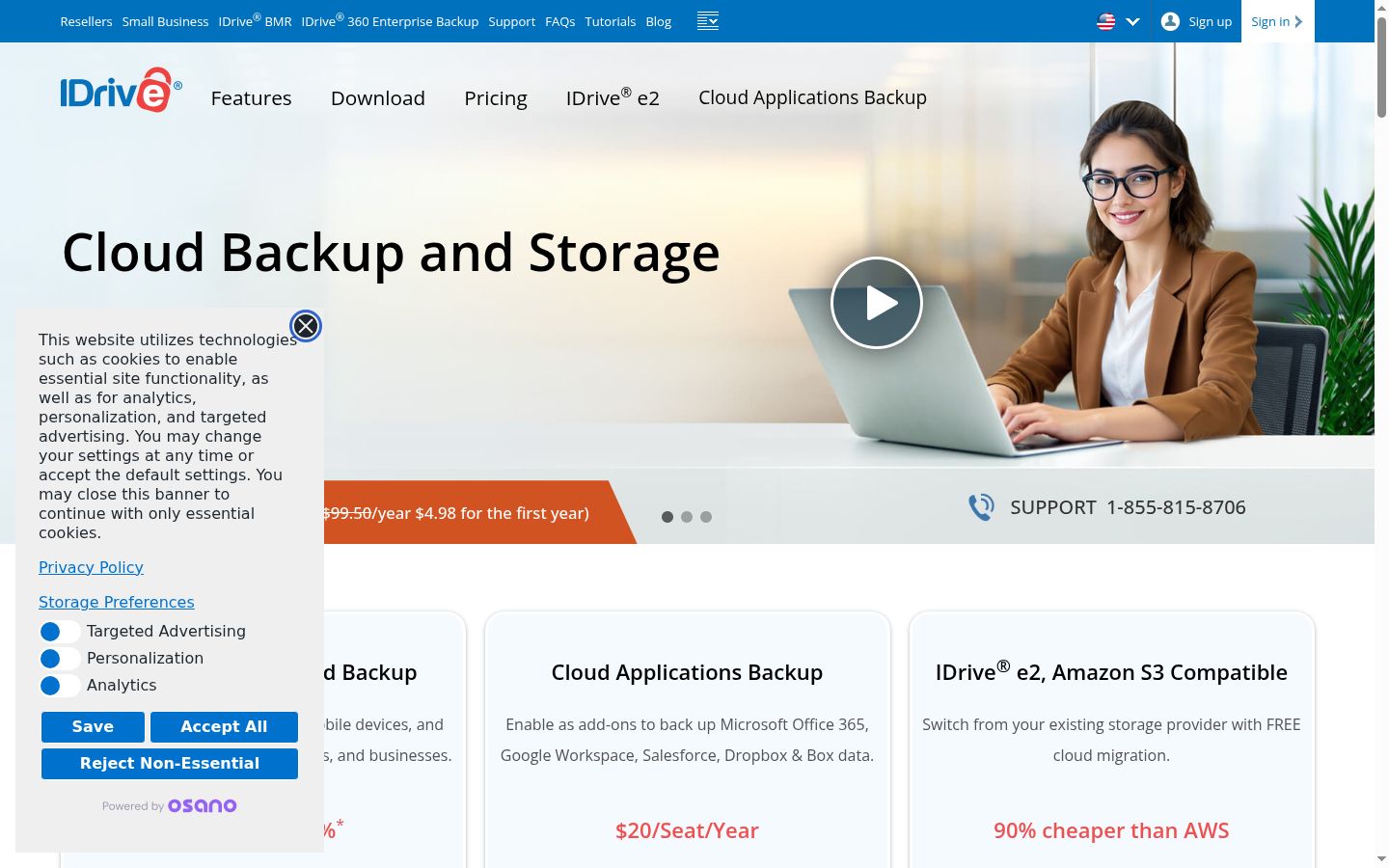Click the IDrive logo
This screenshot has height=868, width=1389.
121,90
